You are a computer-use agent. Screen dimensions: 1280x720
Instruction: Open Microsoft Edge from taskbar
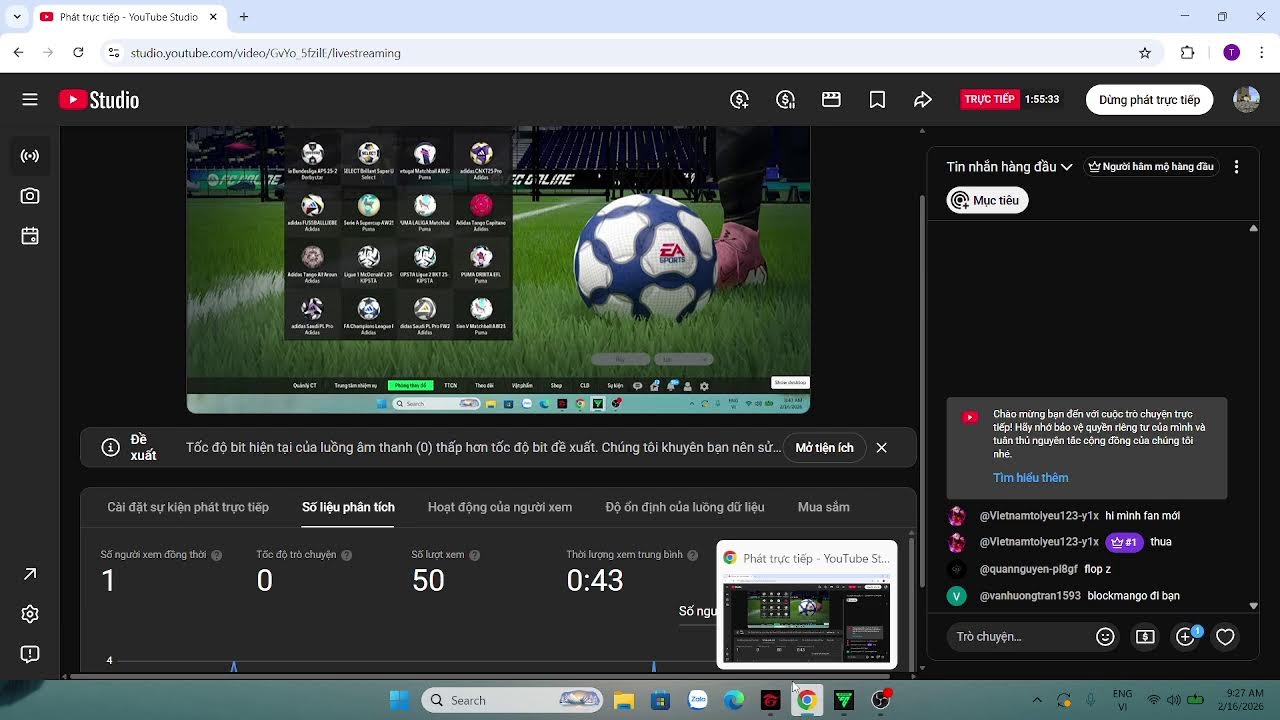(x=734, y=700)
